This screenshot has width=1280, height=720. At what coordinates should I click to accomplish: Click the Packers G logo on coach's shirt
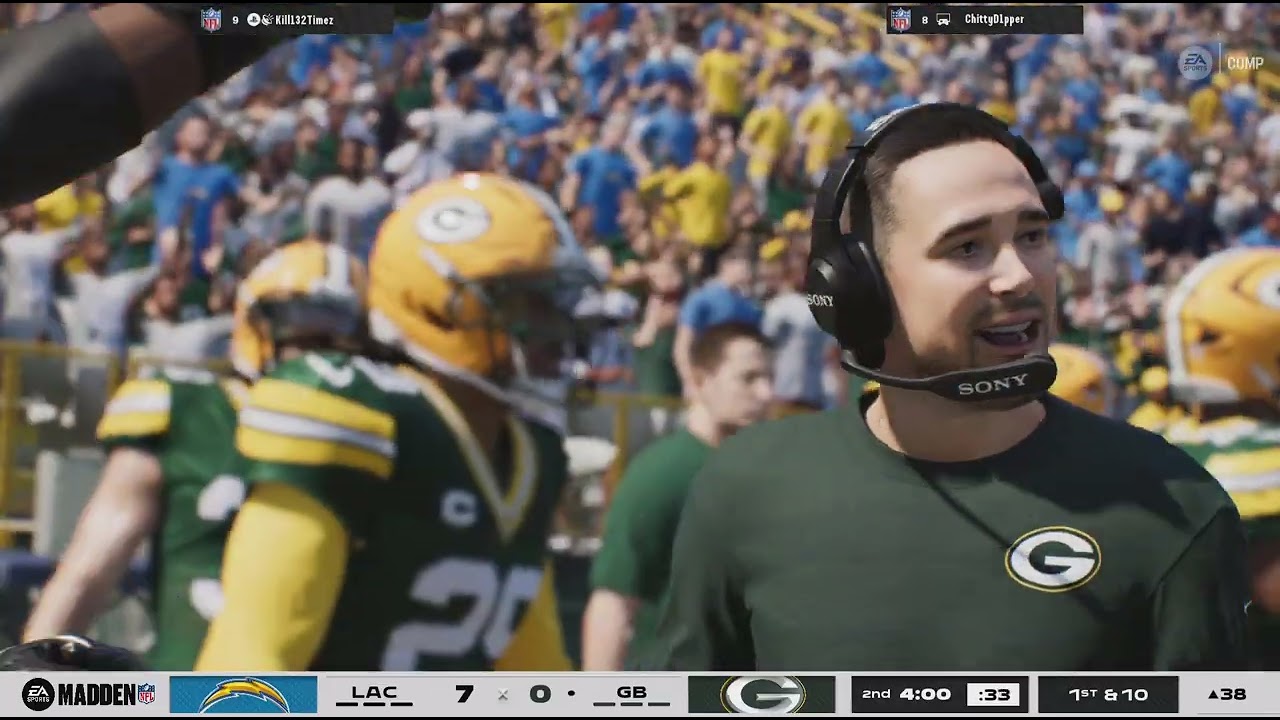(x=1052, y=558)
